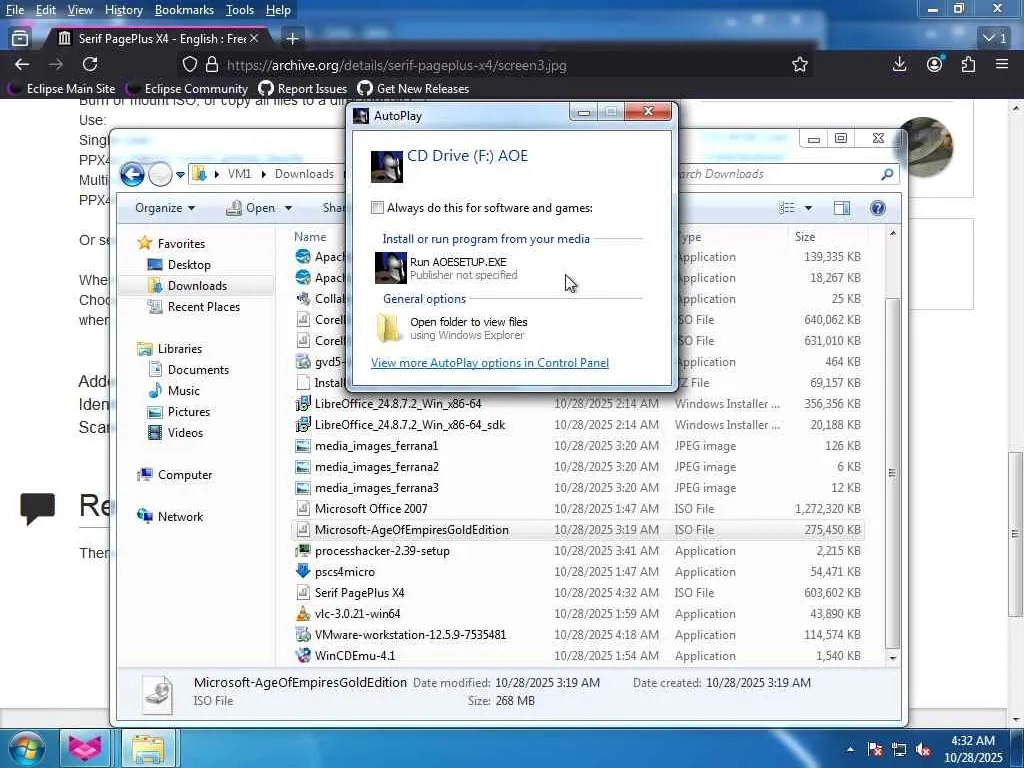Open a new Firefox tab

293,39
